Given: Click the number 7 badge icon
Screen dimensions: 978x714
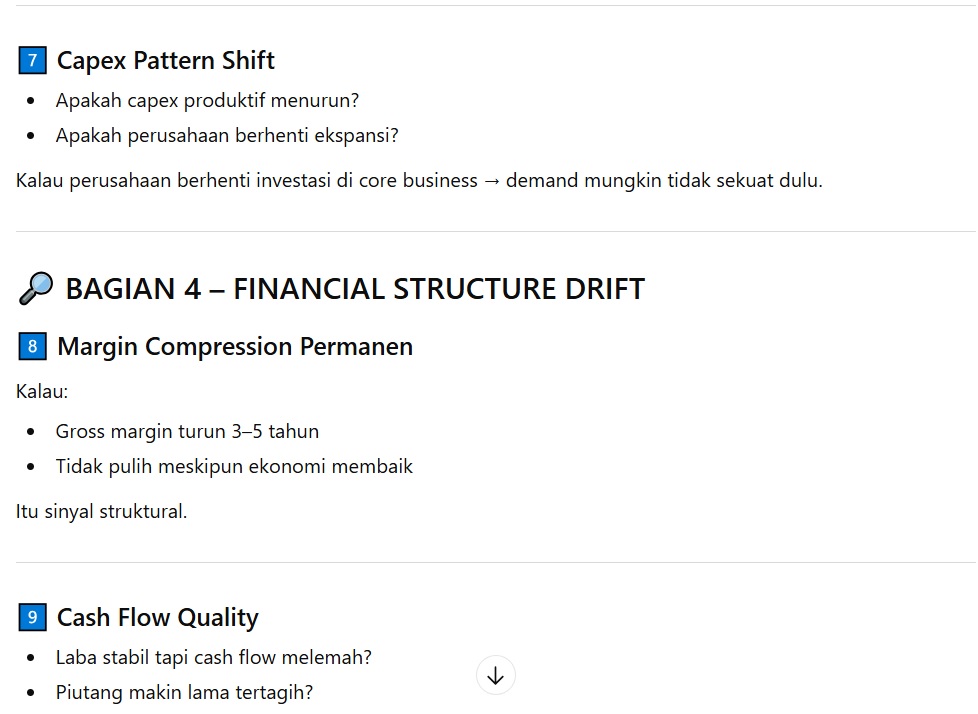Looking at the screenshot, I should coord(32,61).
